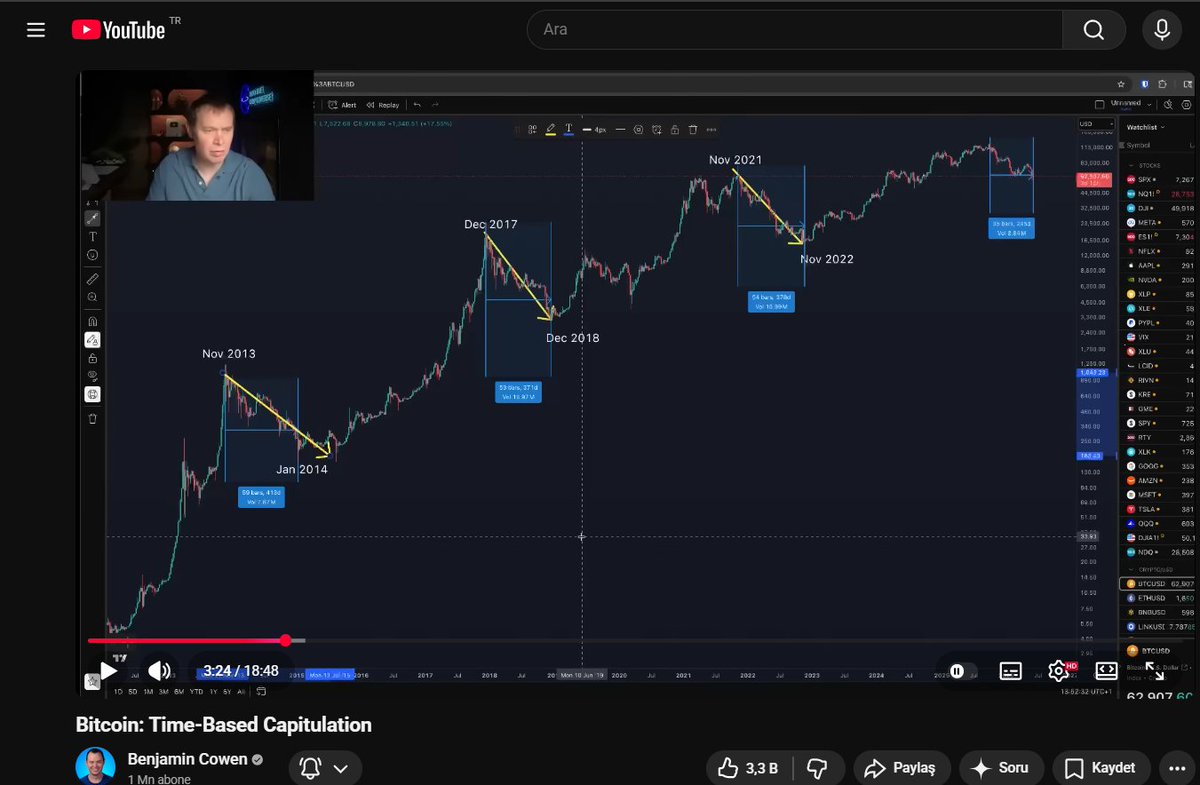Click the trash icon in chart sidebar
The width and height of the screenshot is (1200, 785).
click(92, 419)
